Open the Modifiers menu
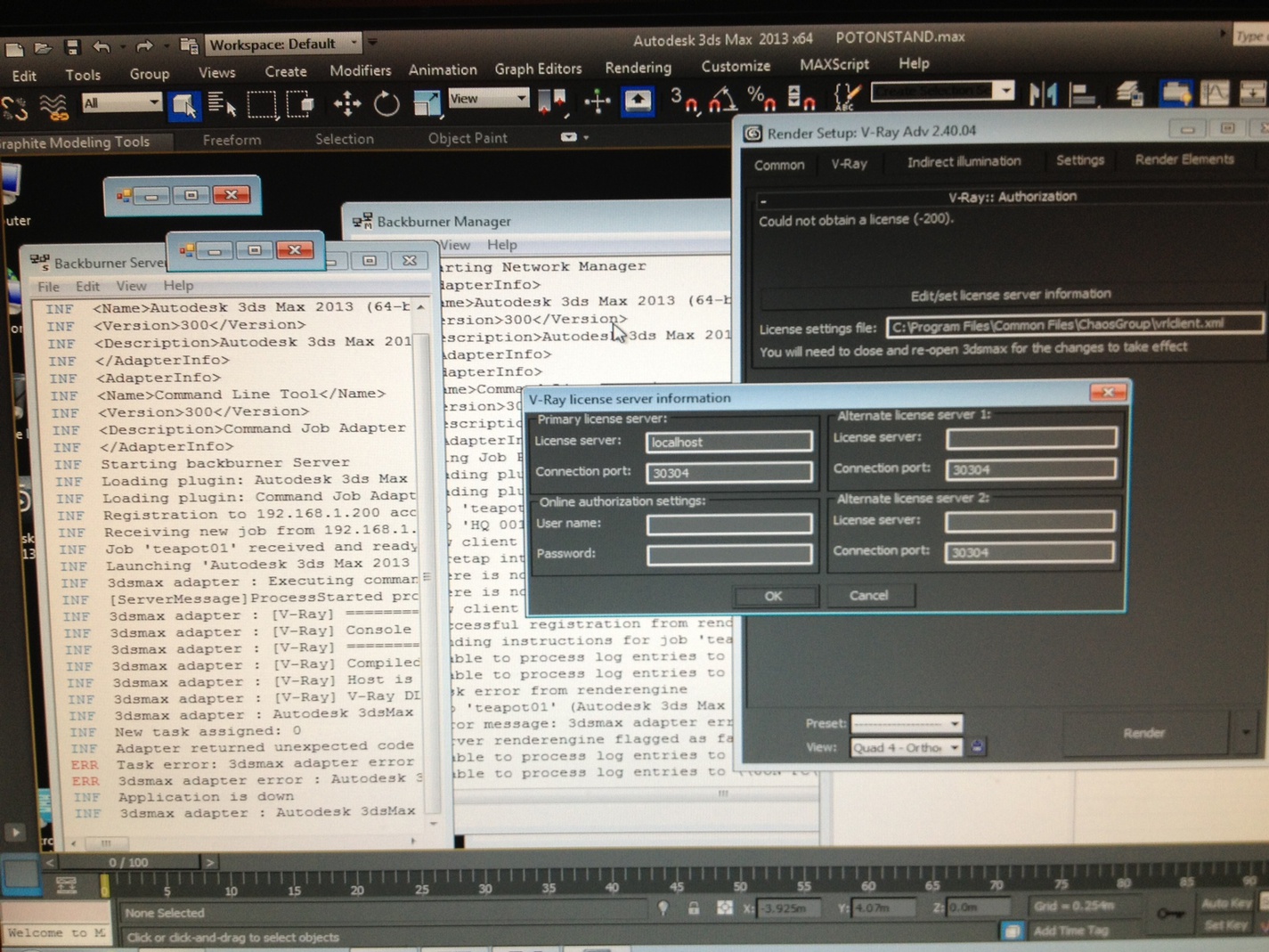 pyautogui.click(x=360, y=70)
